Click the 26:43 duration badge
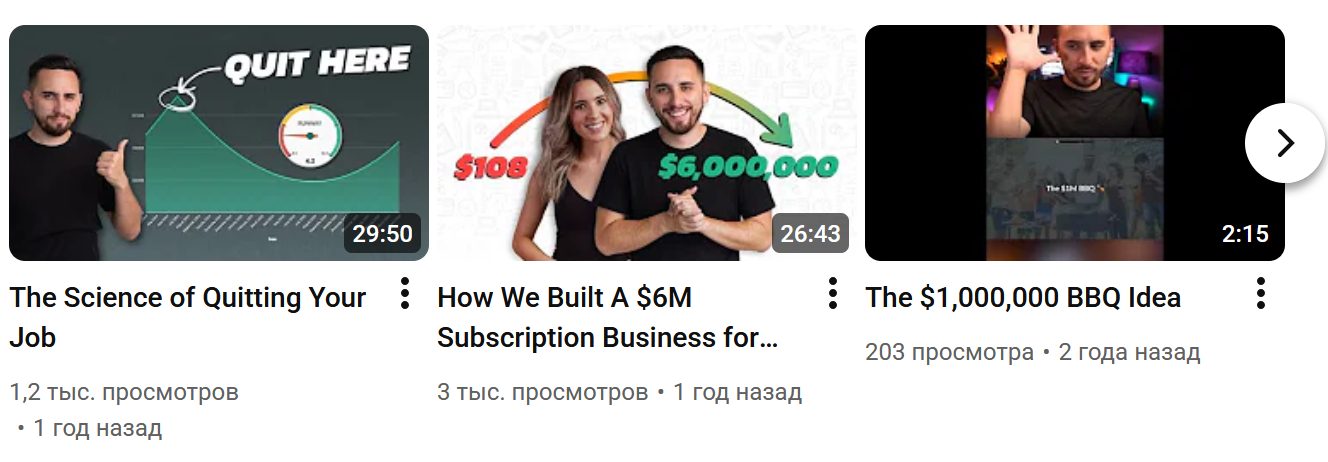 (x=811, y=234)
